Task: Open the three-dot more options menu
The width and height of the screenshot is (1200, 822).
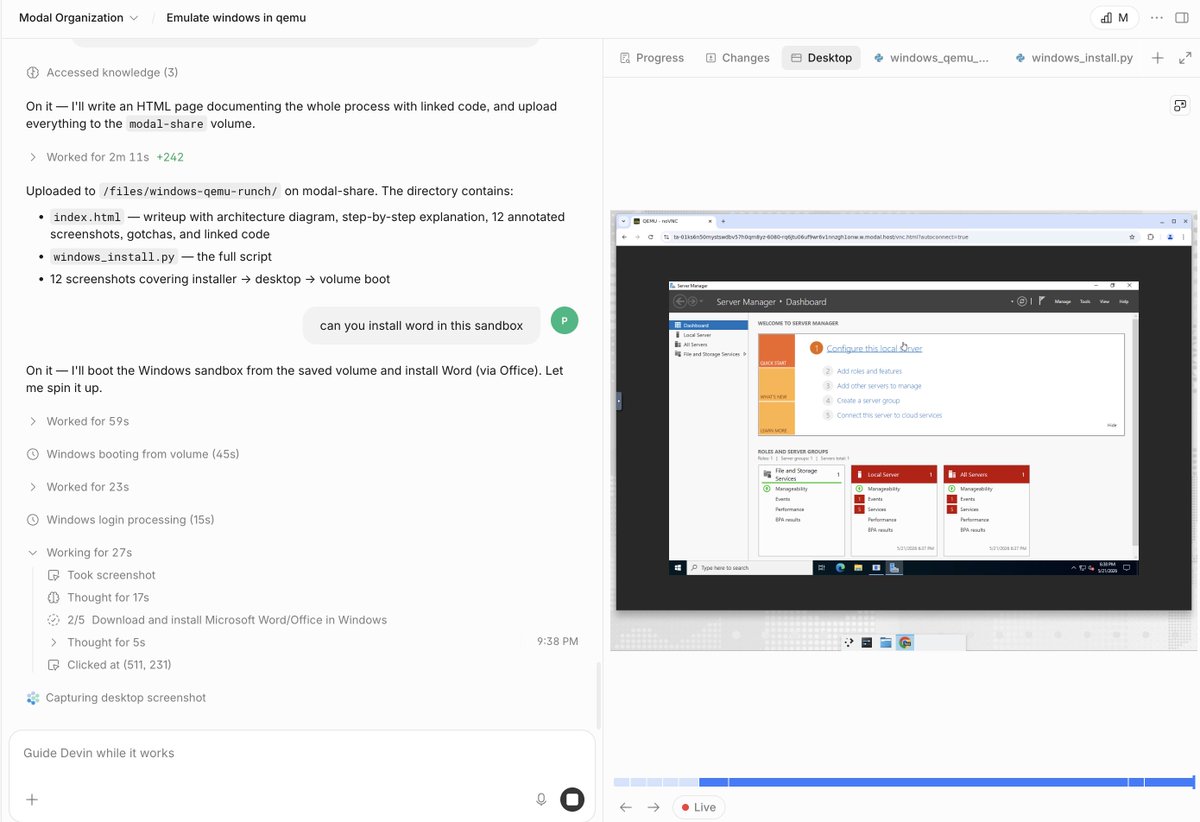Action: [x=1156, y=18]
